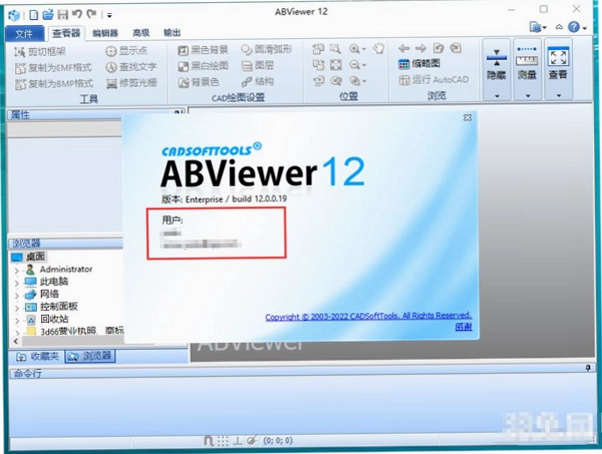Select the 修剪光栅 tool
The image size is (602, 454).
(131, 83)
